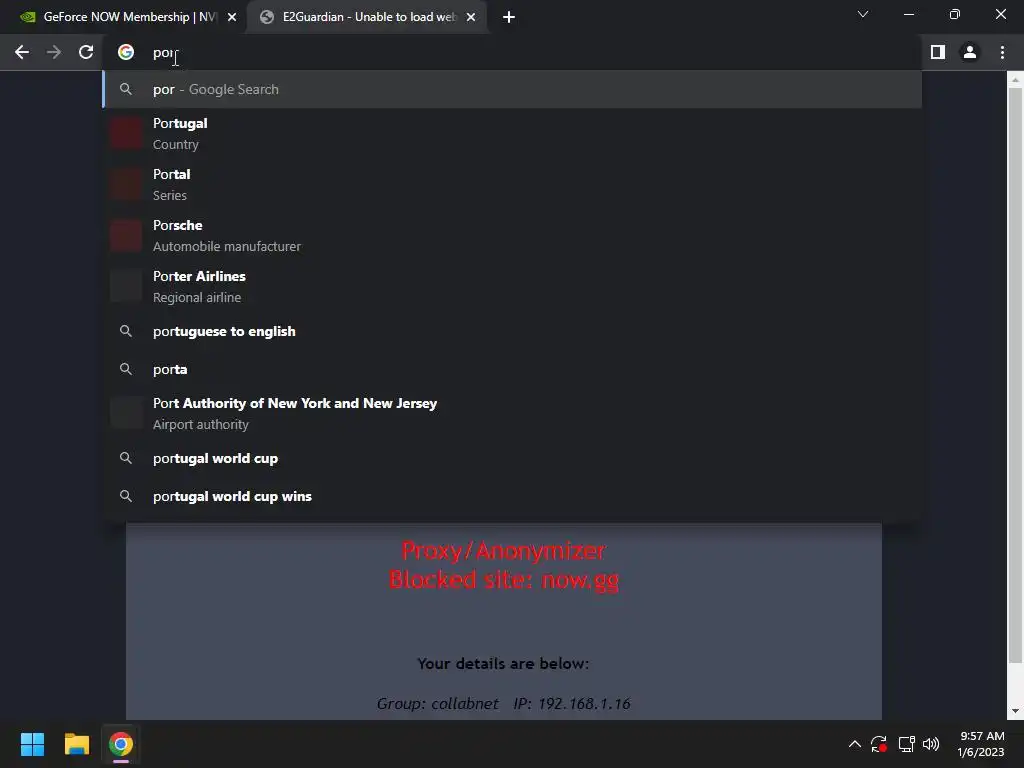This screenshot has width=1024, height=768.
Task: Open a new tab with plus button
Action: coord(509,17)
